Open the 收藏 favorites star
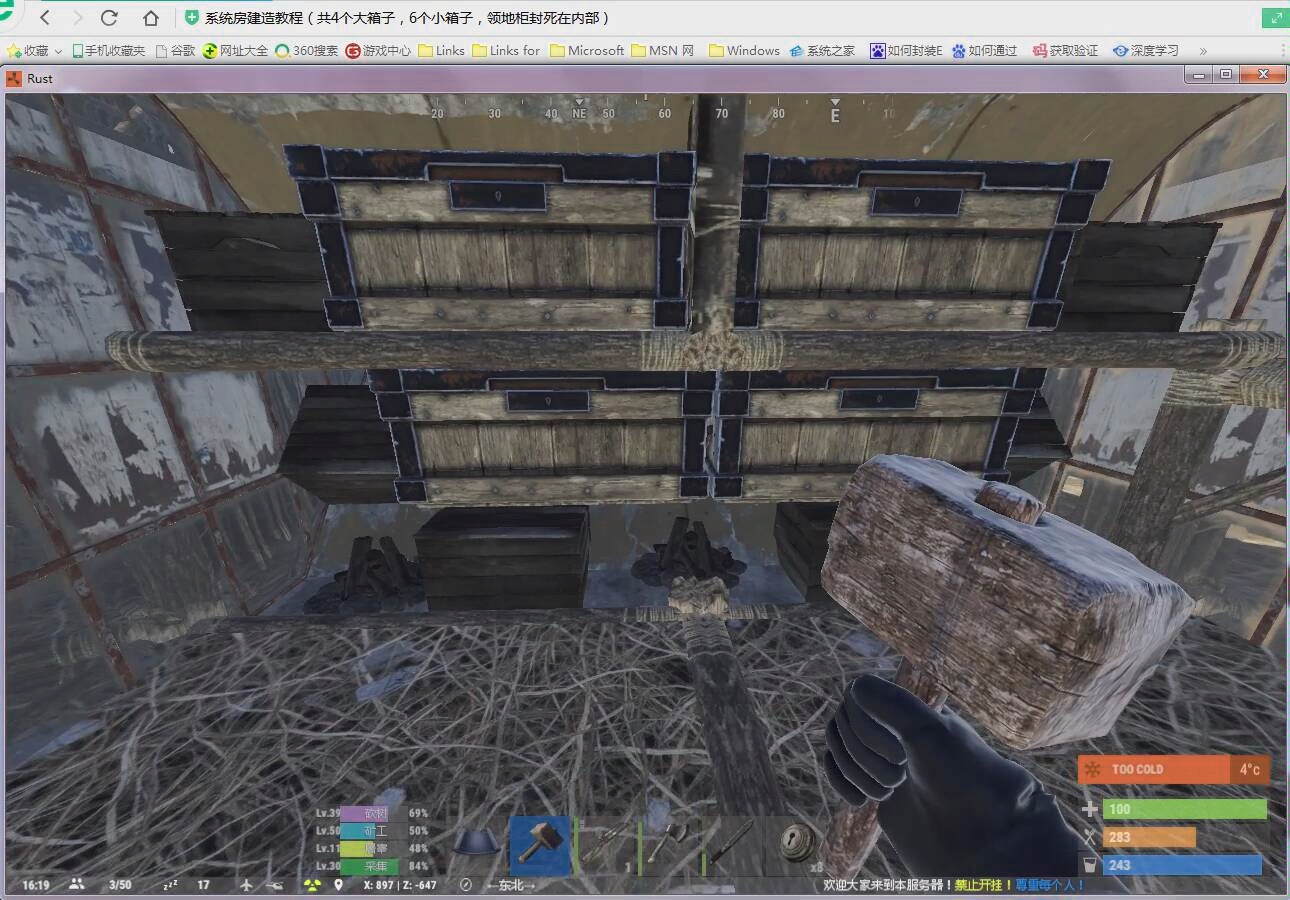The width and height of the screenshot is (1290, 900). click(x=14, y=50)
